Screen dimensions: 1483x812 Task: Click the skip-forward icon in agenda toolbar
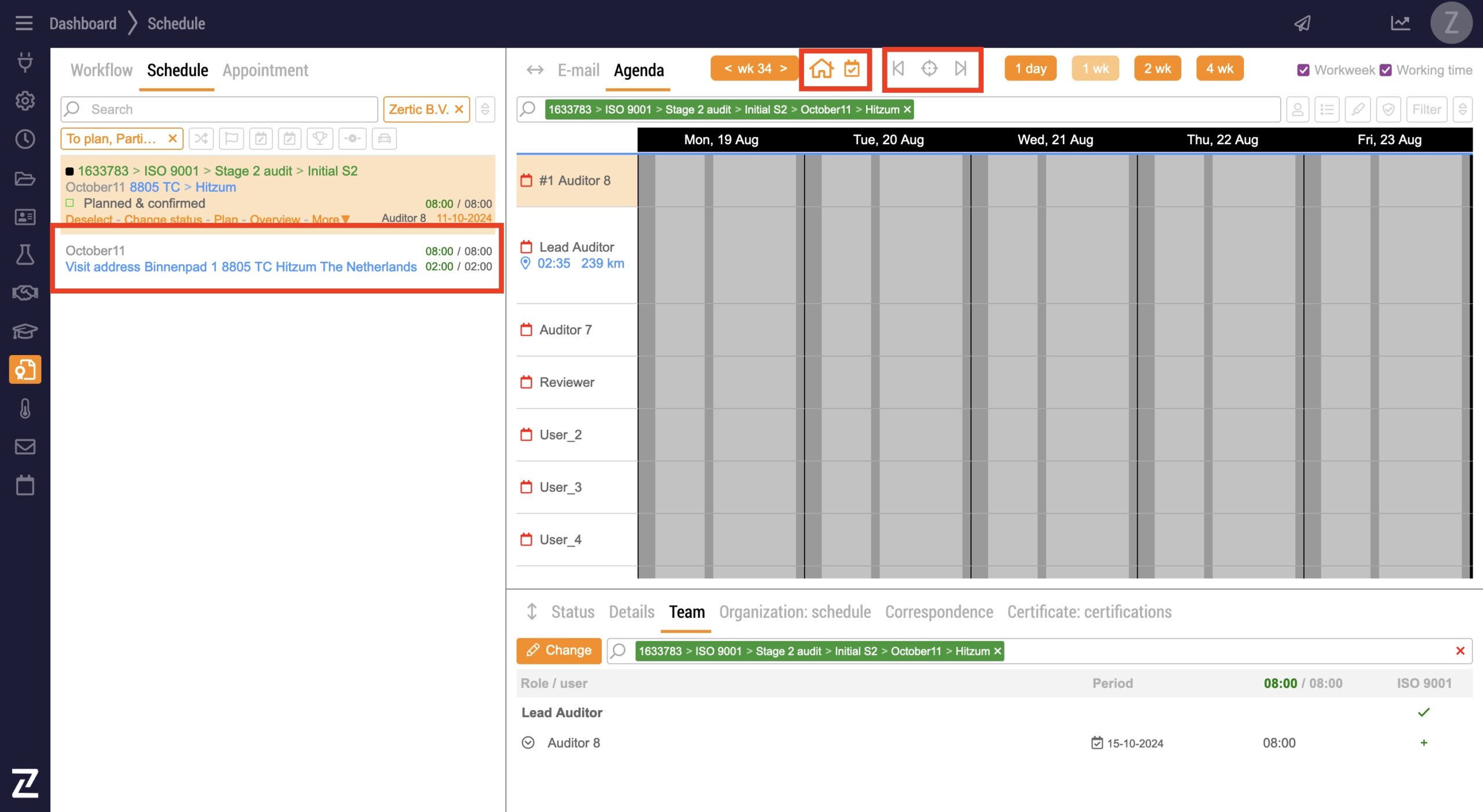(960, 69)
